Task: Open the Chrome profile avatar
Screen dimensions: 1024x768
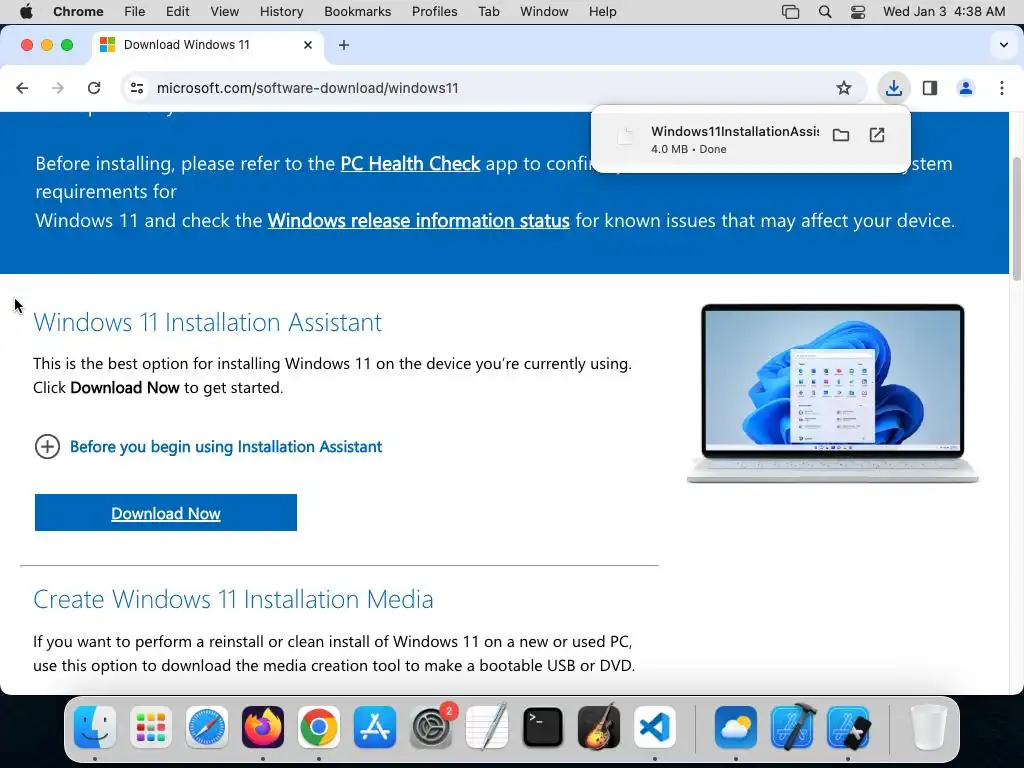Action: (966, 88)
